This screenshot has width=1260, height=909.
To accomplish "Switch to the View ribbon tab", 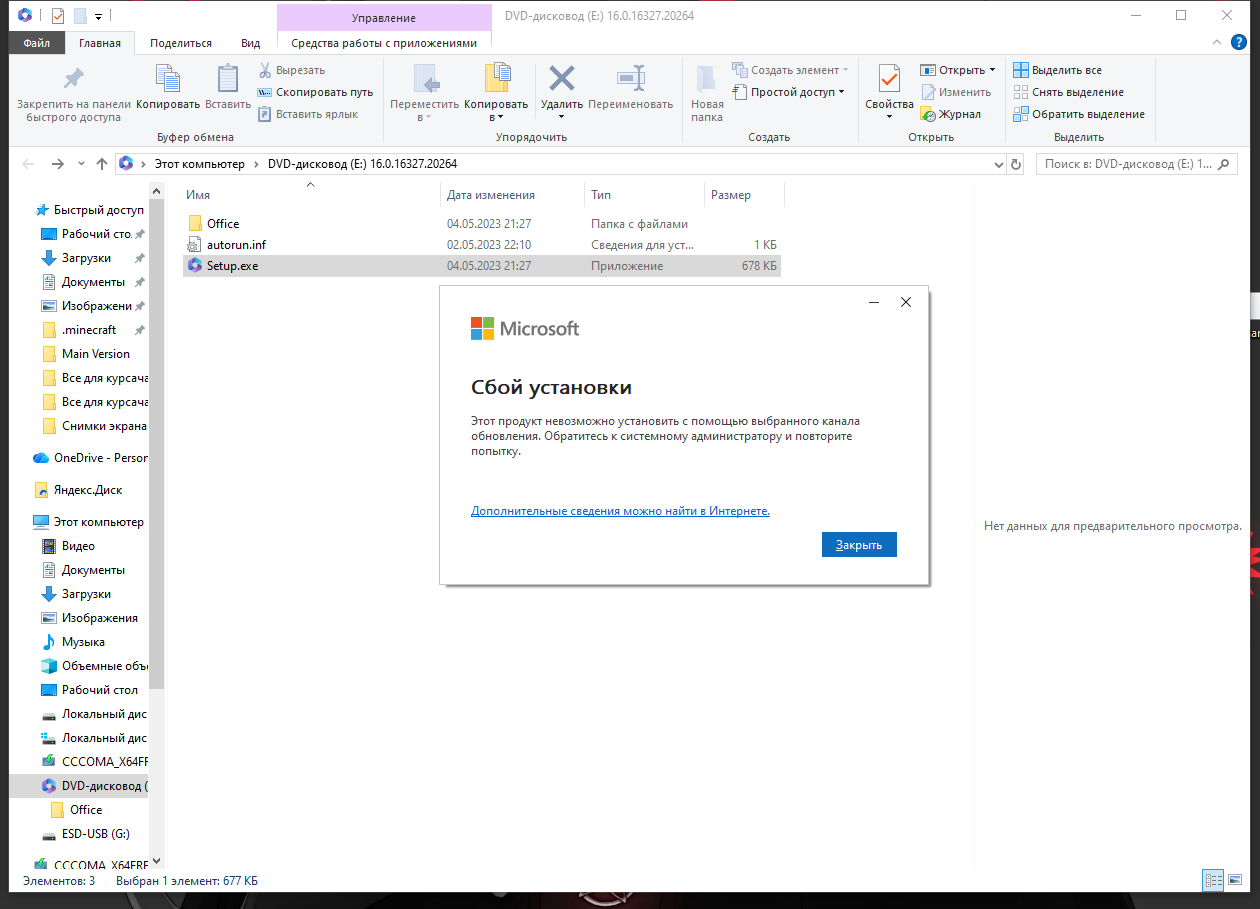I will click(250, 43).
